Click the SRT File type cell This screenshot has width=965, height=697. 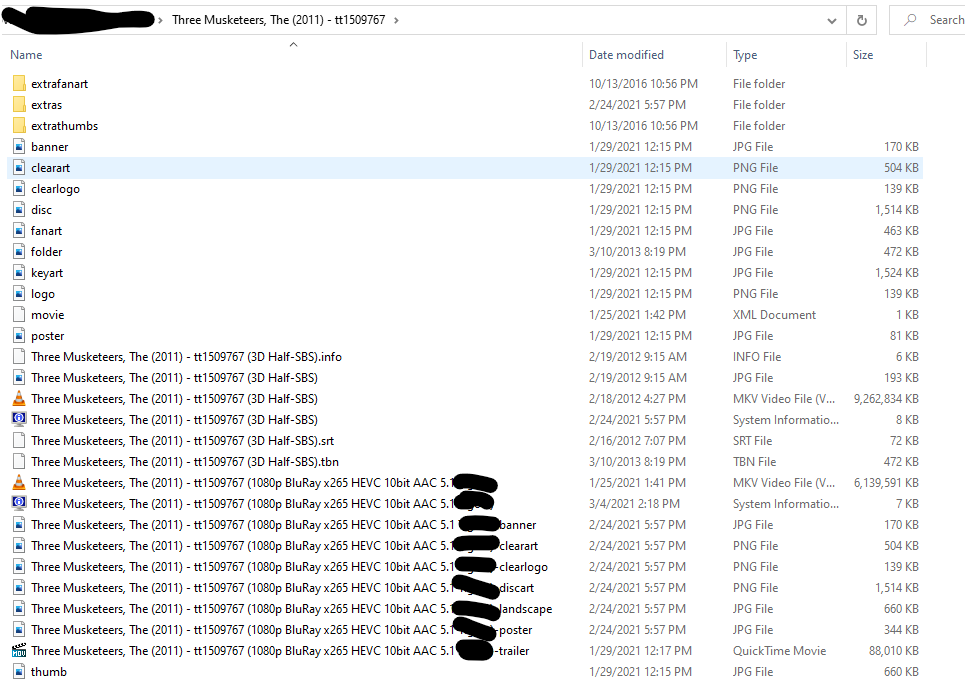752,440
